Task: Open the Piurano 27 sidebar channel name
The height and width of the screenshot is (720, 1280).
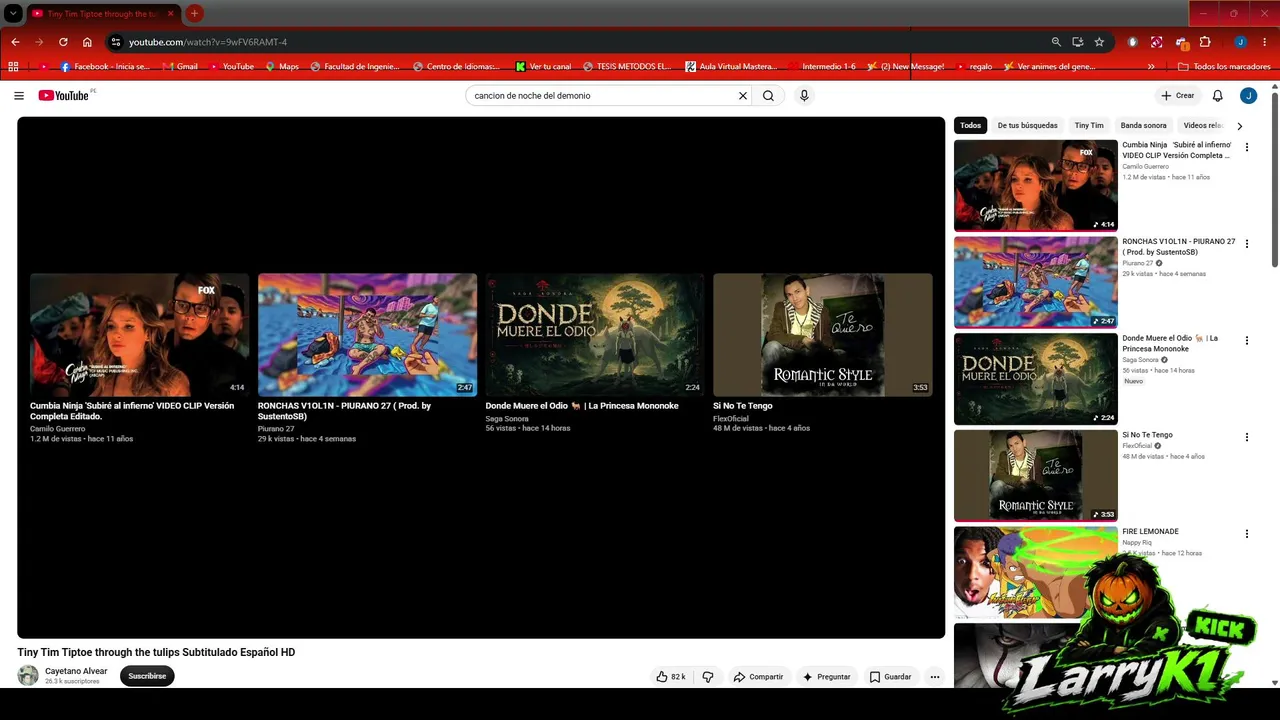Action: (x=1138, y=263)
